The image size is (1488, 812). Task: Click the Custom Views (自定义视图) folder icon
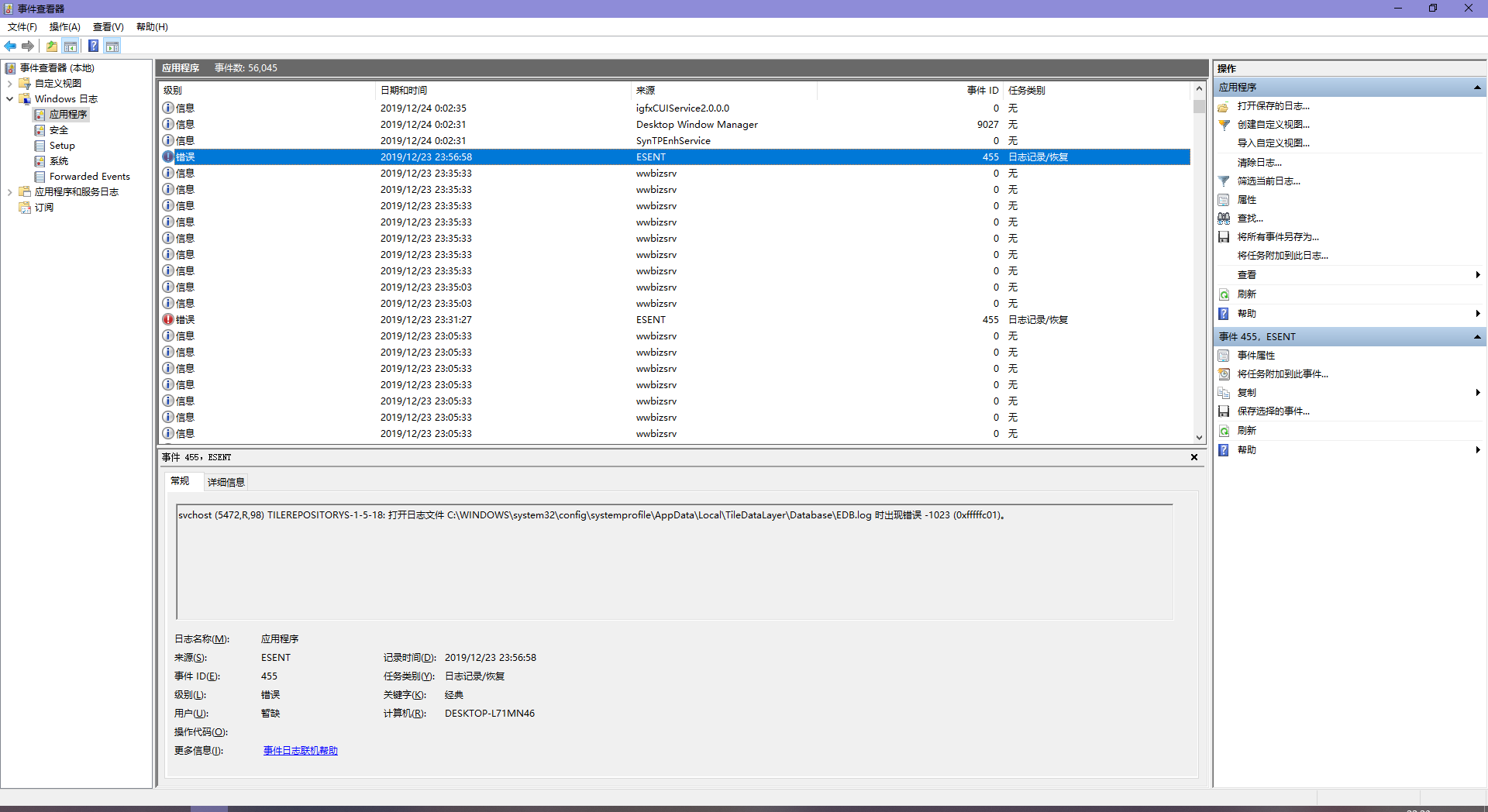pos(25,84)
